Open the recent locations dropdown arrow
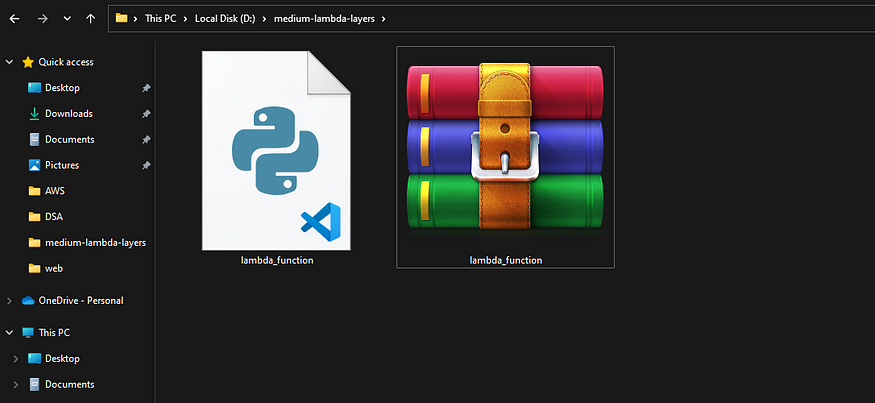 click(67, 18)
